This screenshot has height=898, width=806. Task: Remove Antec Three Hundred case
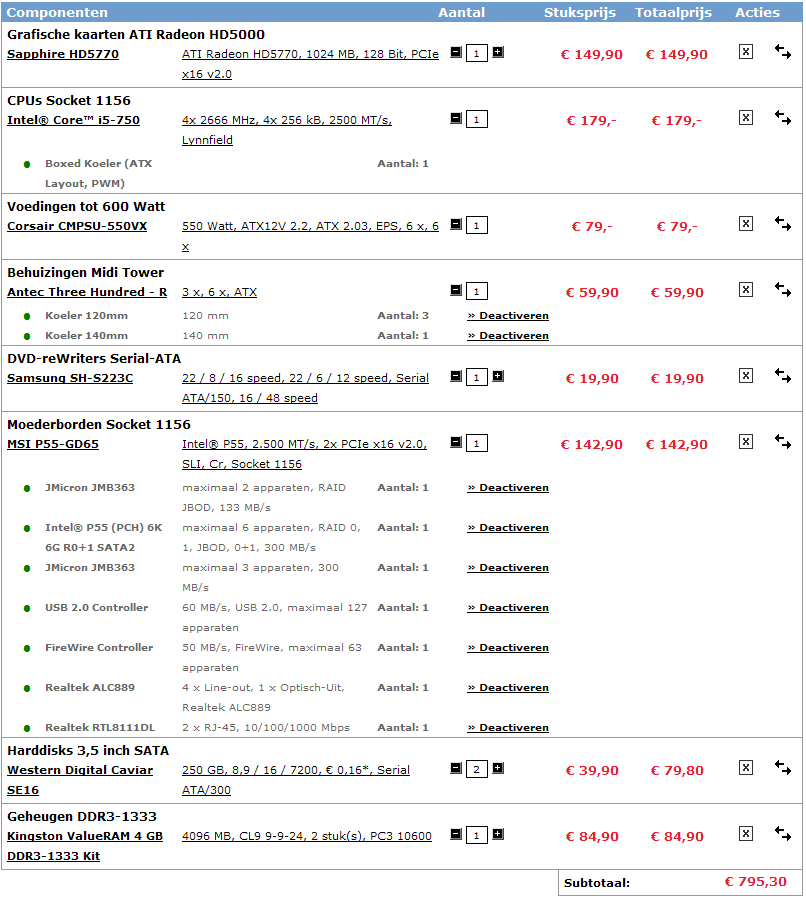pos(746,290)
